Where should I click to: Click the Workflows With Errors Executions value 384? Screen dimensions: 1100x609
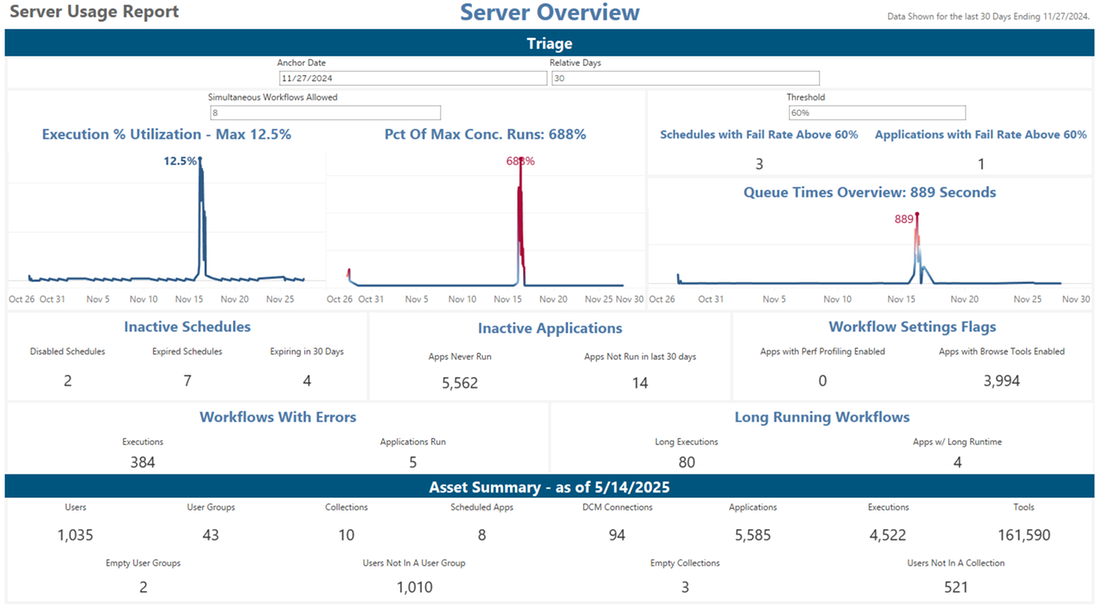143,462
